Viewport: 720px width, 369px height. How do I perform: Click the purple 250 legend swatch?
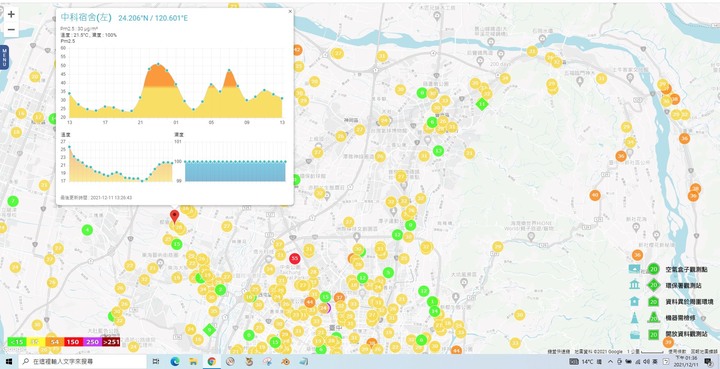(92, 342)
